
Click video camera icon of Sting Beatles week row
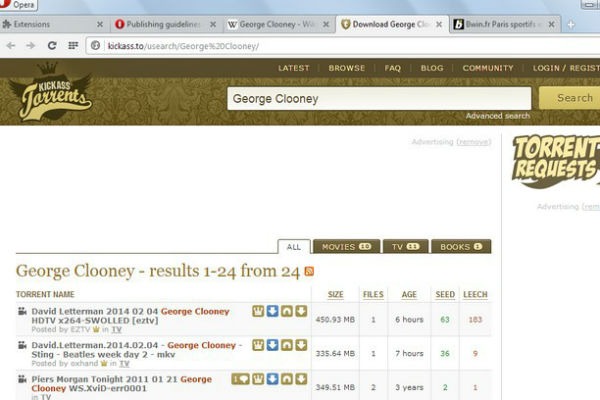(22, 345)
